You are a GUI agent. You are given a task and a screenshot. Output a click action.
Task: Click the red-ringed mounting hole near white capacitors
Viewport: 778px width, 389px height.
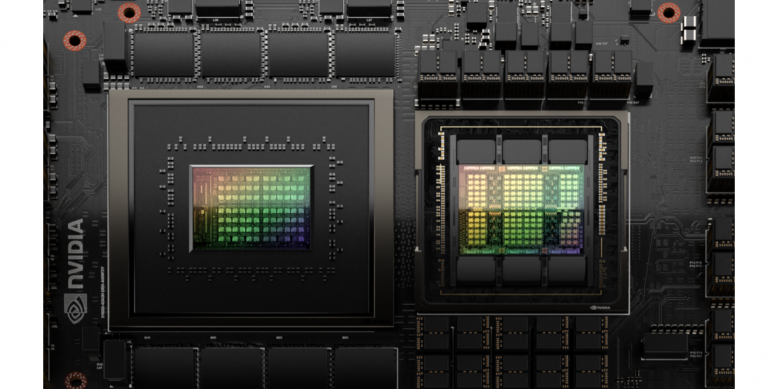point(668,12)
